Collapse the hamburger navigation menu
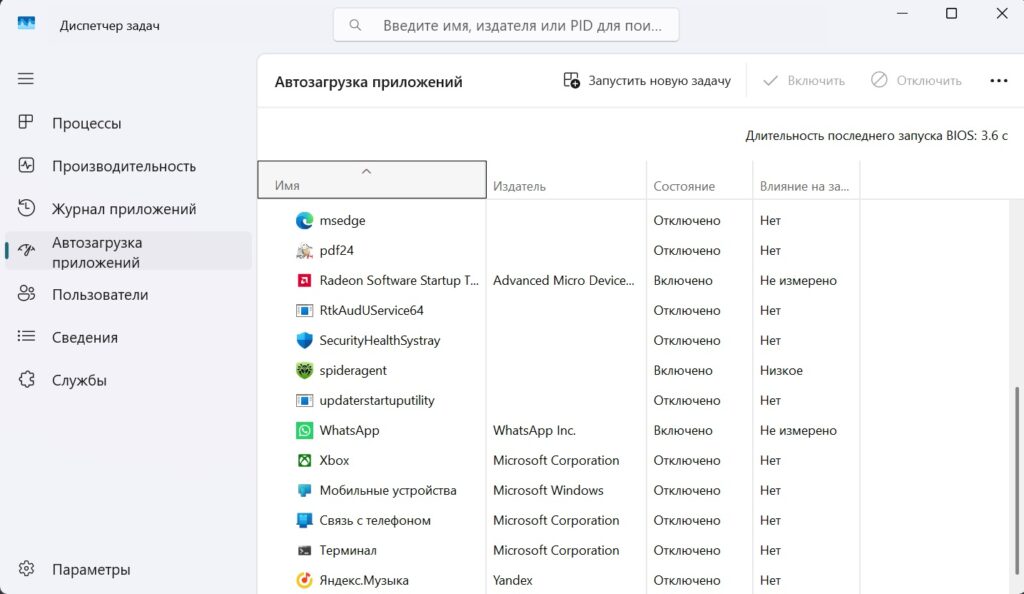Screen dimensions: 1024x594 (x=25, y=79)
